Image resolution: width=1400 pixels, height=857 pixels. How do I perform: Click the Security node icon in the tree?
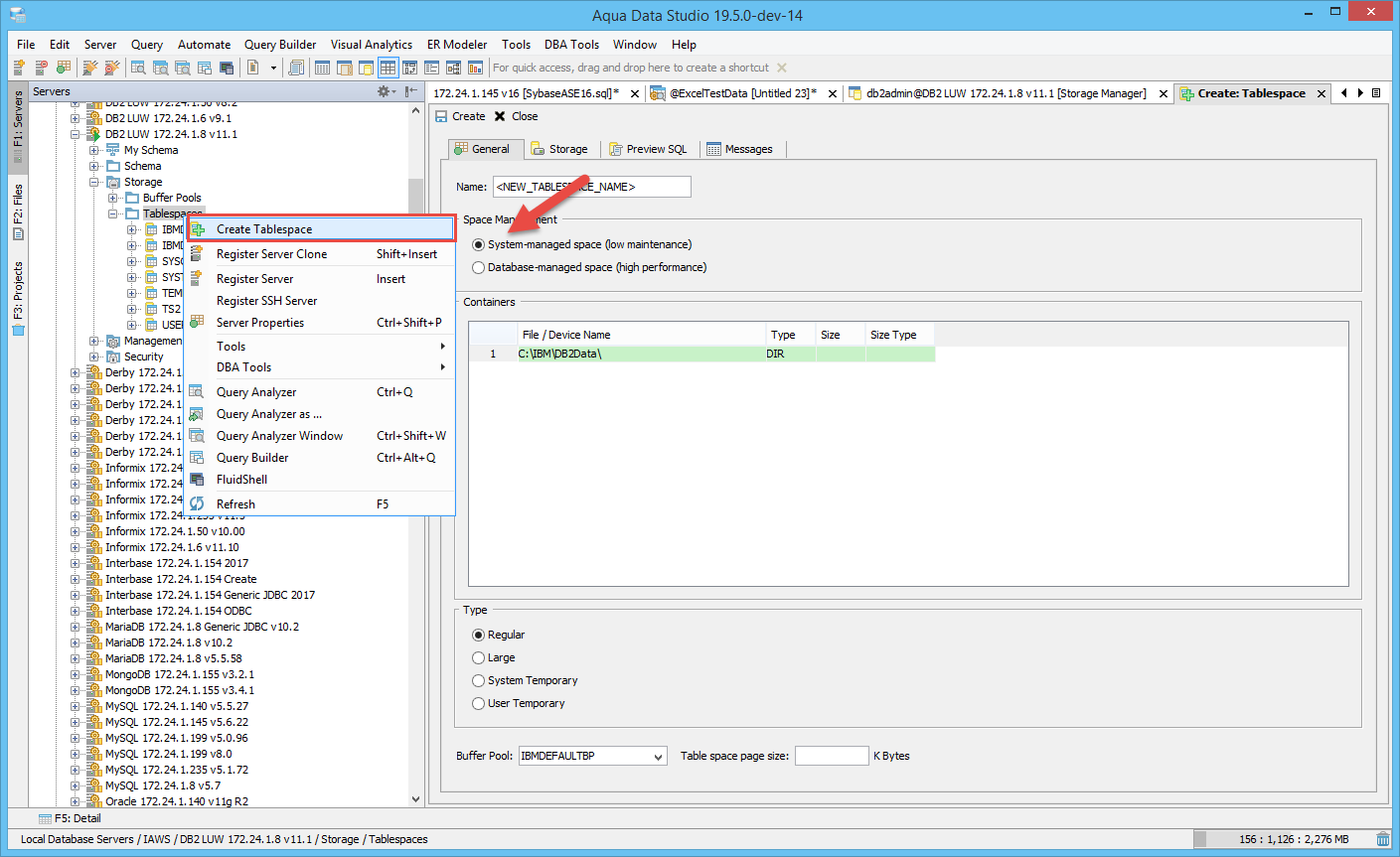113,357
